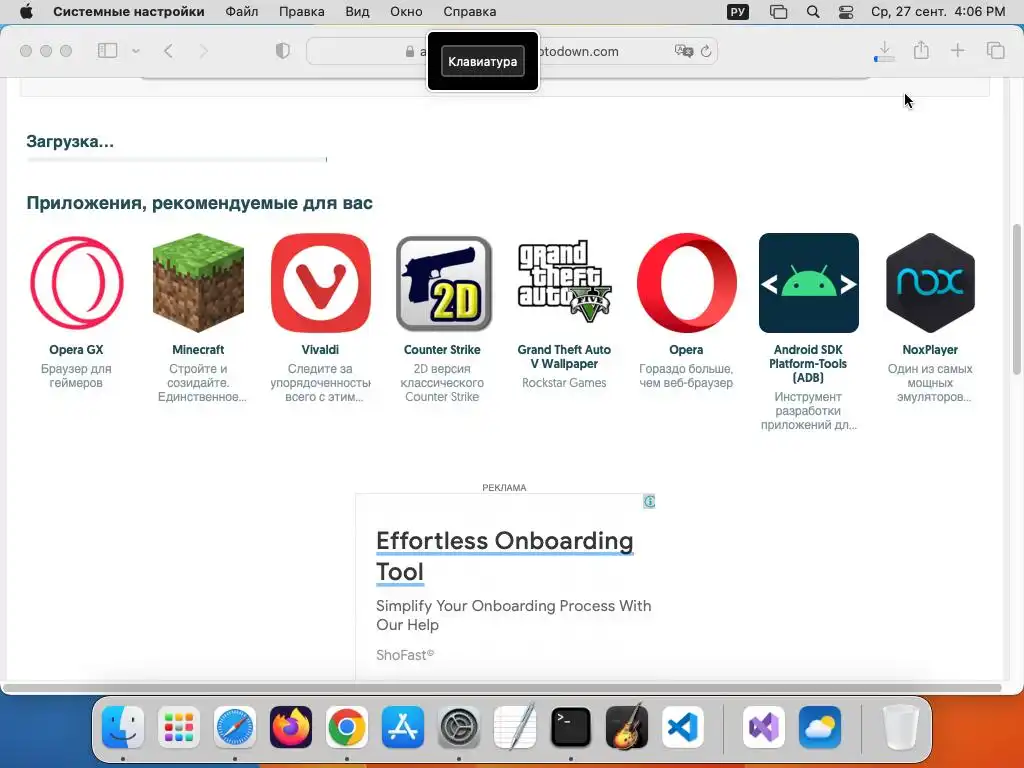The image size is (1024, 768).
Task: Expand the sidebar options dropdown arrow
Action: 136,51
